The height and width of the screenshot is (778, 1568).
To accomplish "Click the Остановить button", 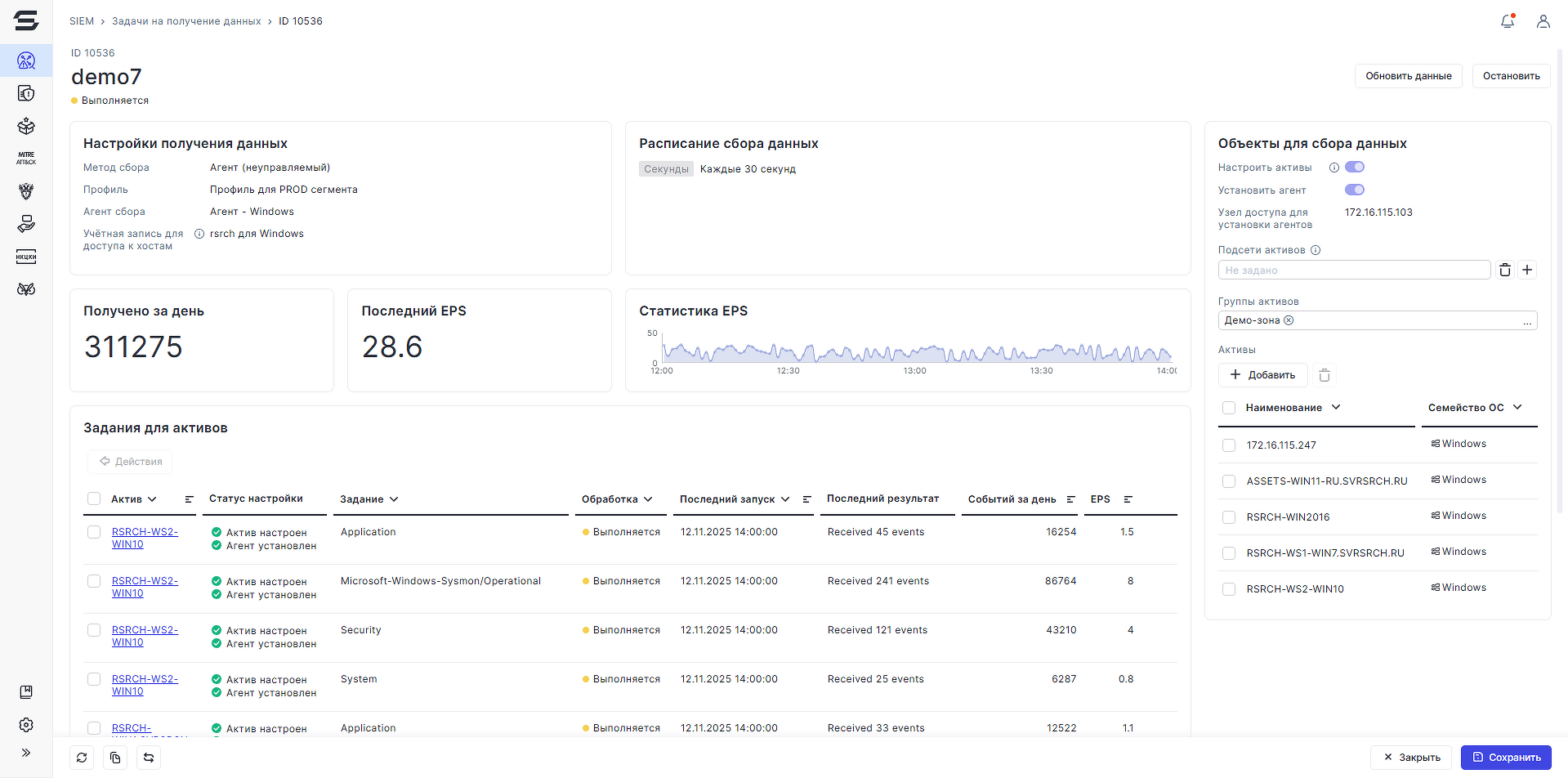I will tap(1511, 76).
